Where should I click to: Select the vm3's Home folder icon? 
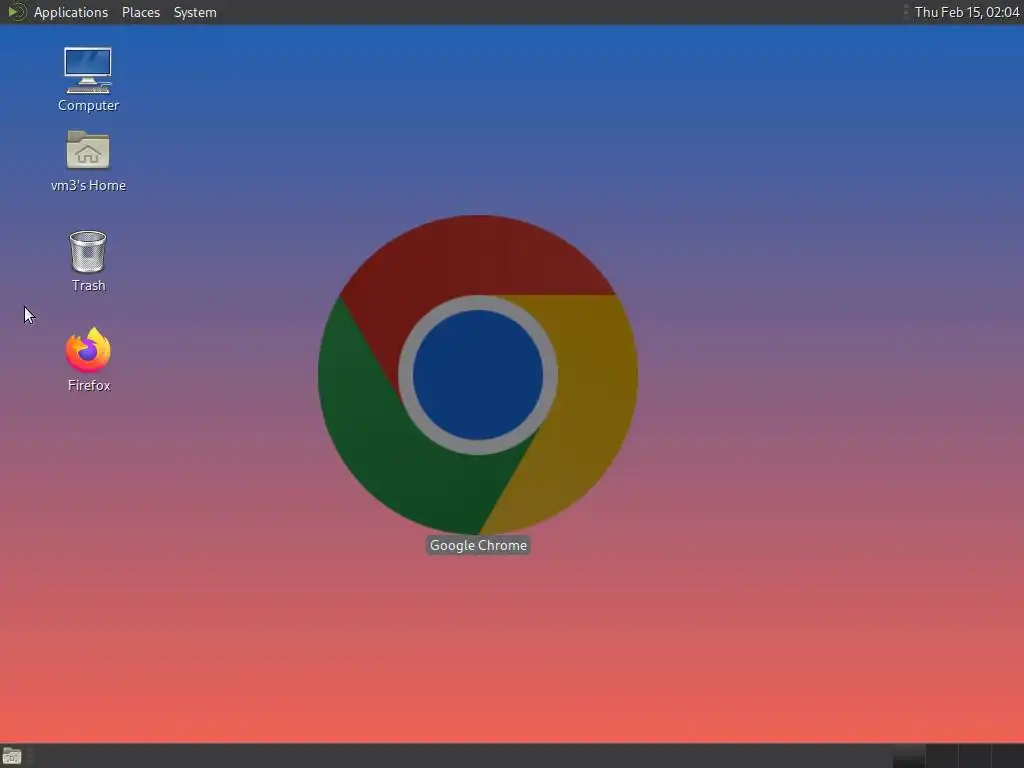tap(88, 150)
